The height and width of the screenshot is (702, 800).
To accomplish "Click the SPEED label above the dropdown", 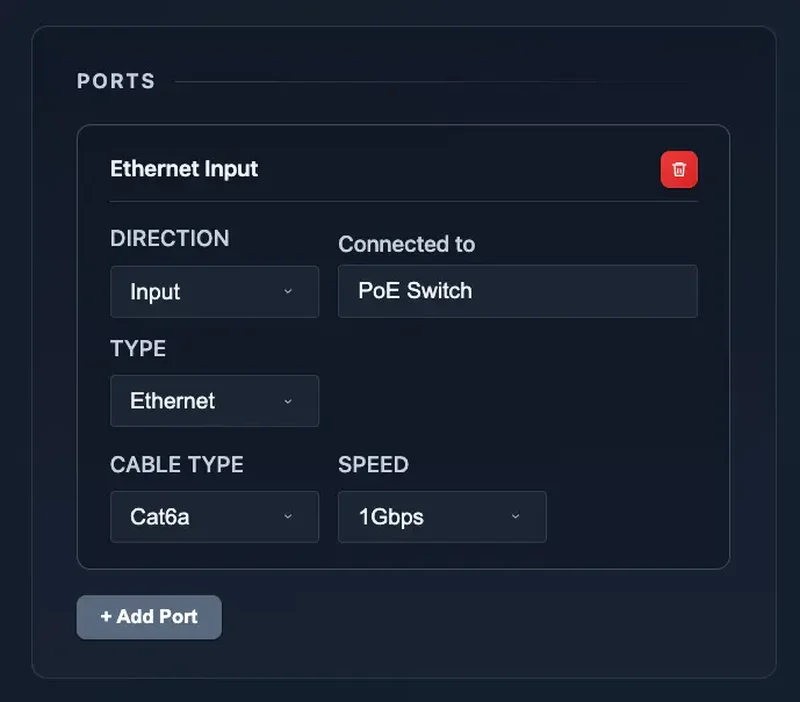I will pyautogui.click(x=373, y=464).
